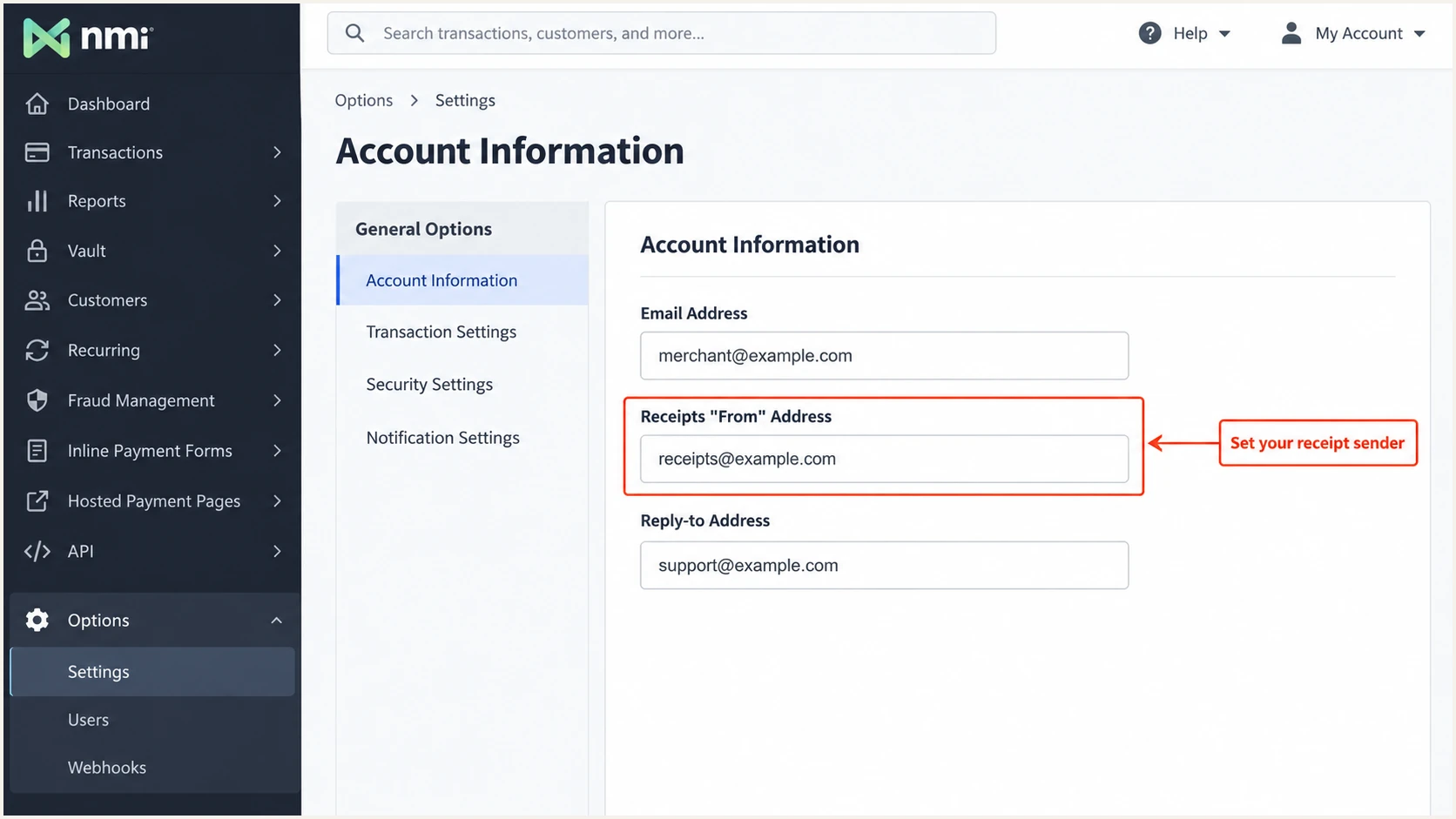Screen dimensions: 1456x819
Task: Click the API code brackets icon
Action: pyautogui.click(x=37, y=551)
